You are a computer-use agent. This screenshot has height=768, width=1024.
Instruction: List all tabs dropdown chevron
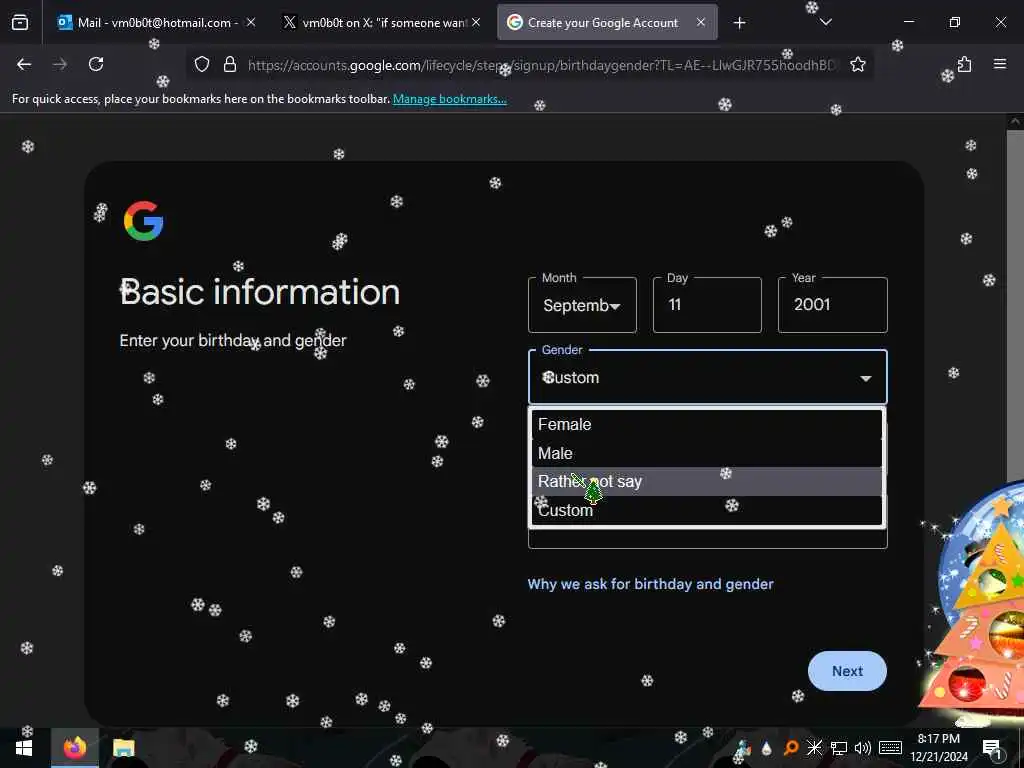pyautogui.click(x=825, y=22)
